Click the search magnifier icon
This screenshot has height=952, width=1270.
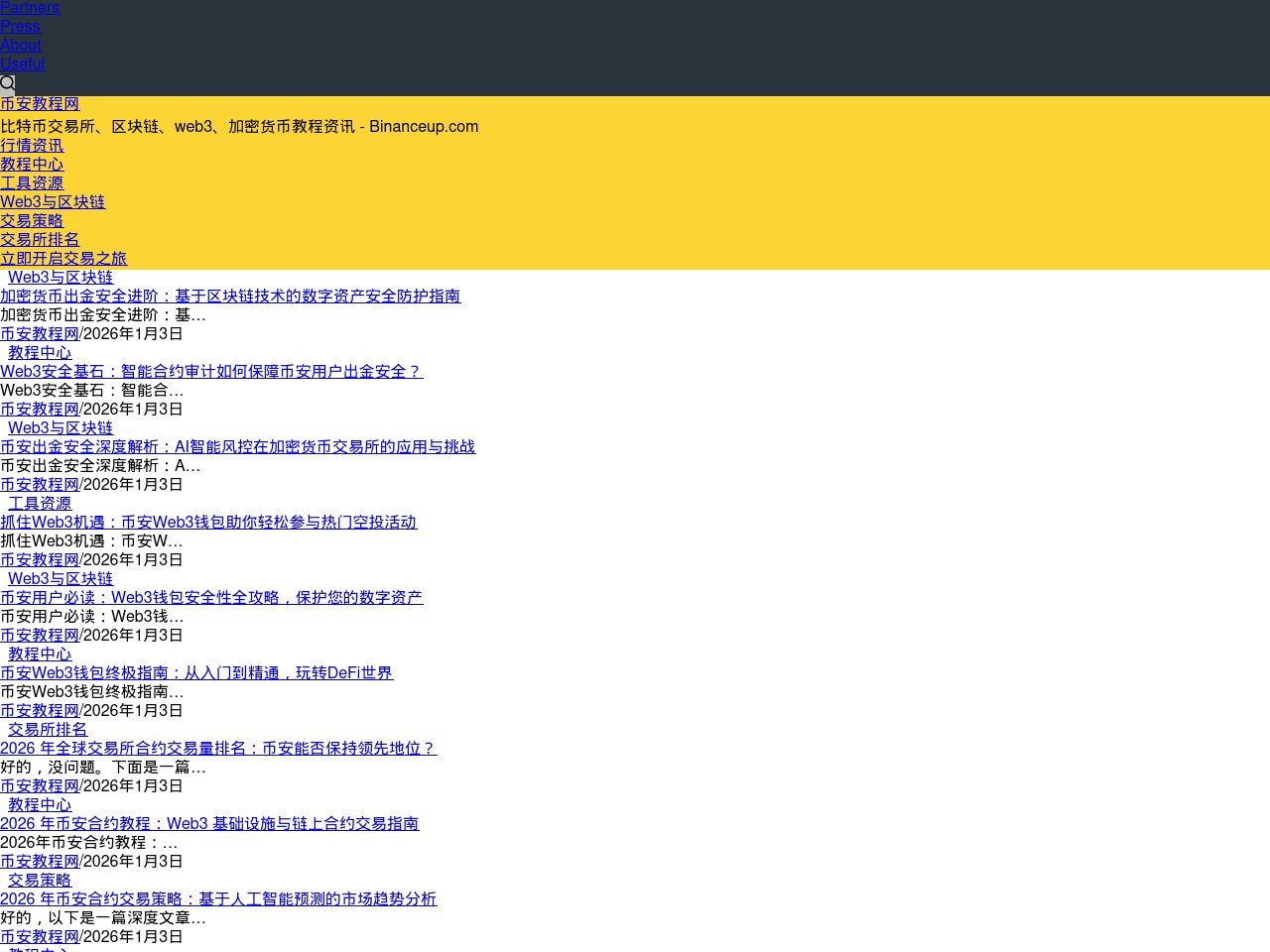pyautogui.click(x=8, y=83)
